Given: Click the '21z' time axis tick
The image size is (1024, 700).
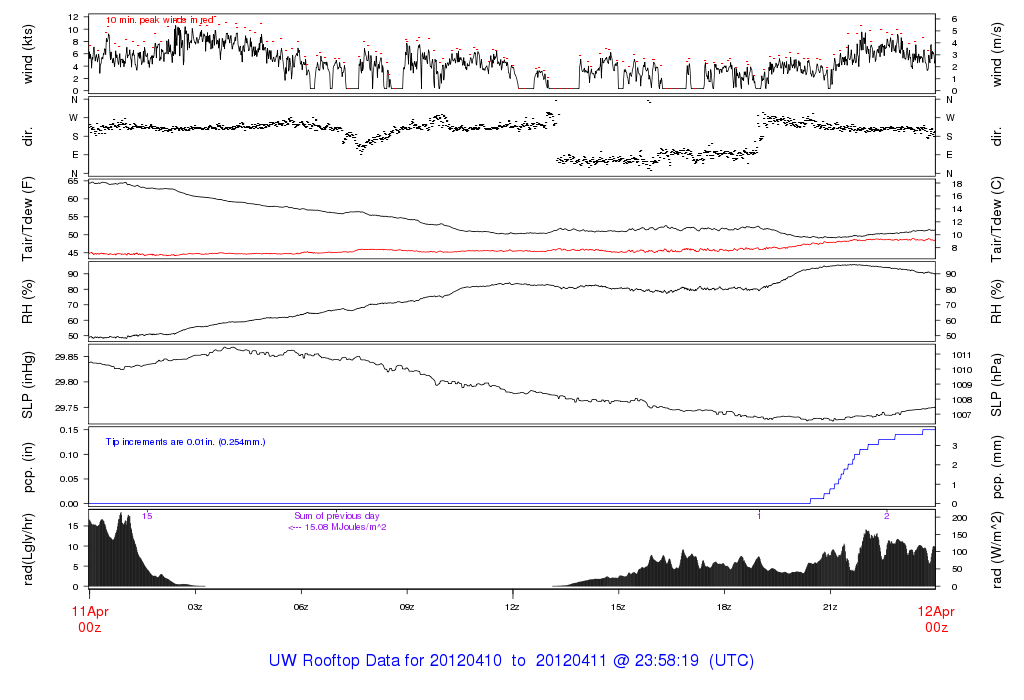Looking at the screenshot, I should (829, 607).
